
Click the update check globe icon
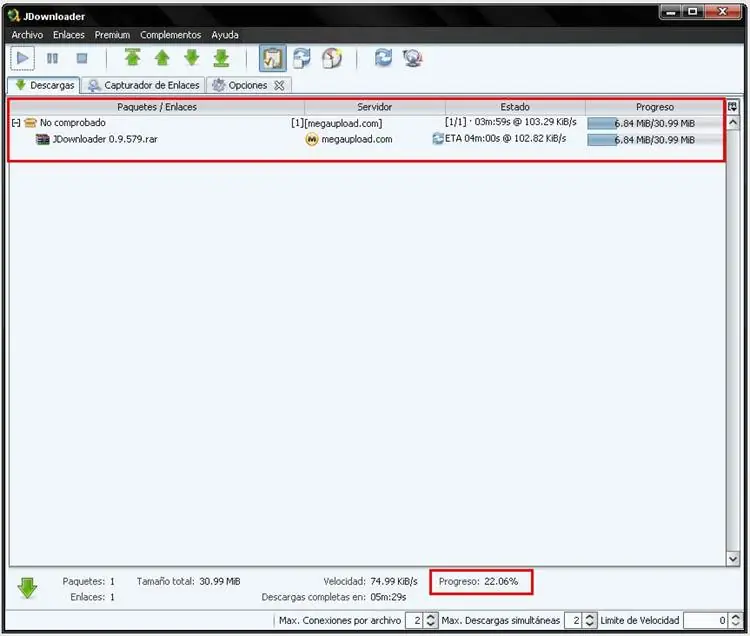(412, 58)
